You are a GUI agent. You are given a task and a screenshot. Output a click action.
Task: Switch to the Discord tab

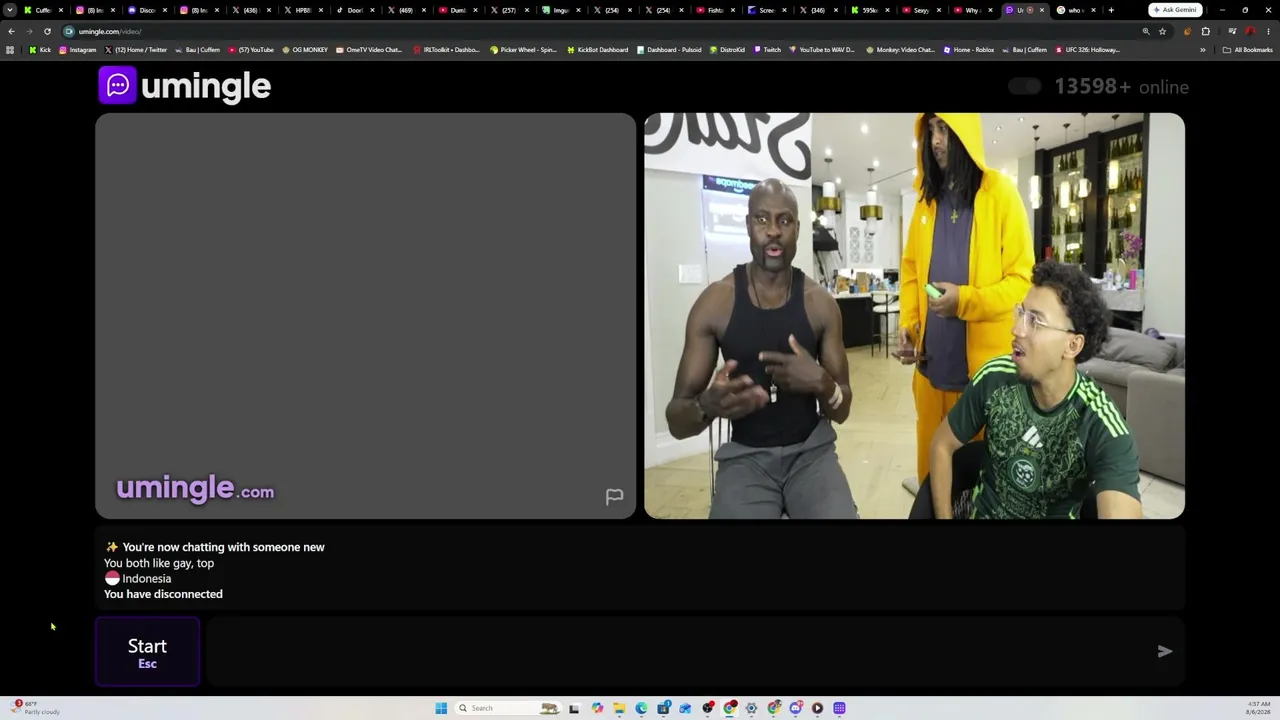click(147, 10)
